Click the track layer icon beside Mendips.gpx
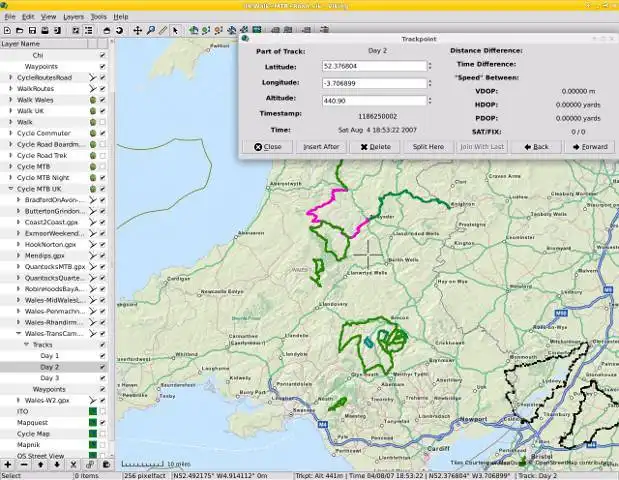The width and height of the screenshot is (619, 480). pyautogui.click(x=93, y=255)
